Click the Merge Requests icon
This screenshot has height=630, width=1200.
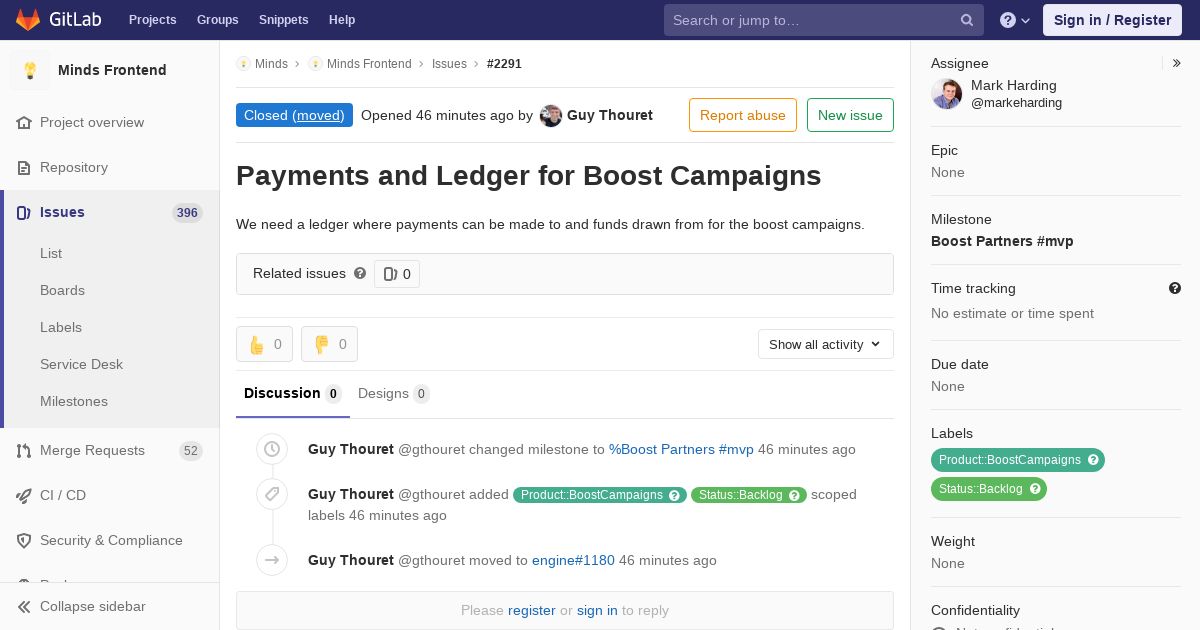(x=24, y=450)
